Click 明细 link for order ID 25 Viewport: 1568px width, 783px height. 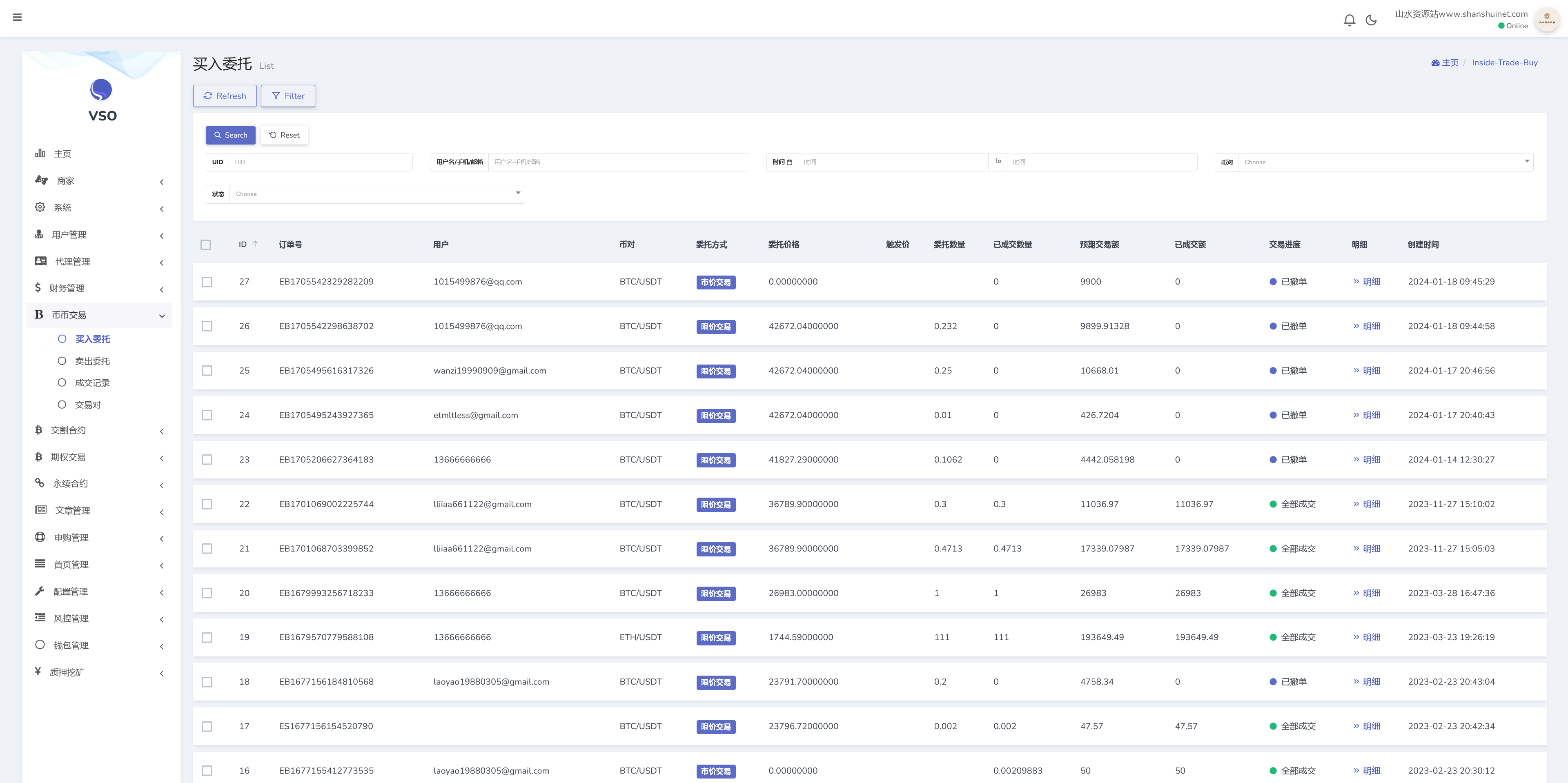coord(1371,371)
